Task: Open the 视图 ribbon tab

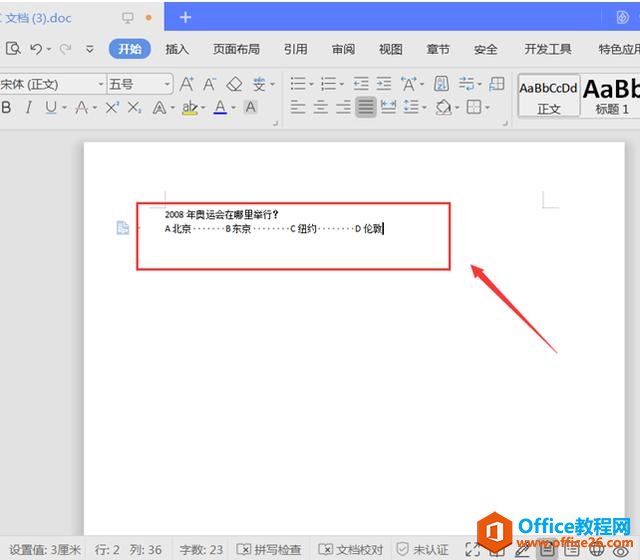Action: pyautogui.click(x=390, y=49)
